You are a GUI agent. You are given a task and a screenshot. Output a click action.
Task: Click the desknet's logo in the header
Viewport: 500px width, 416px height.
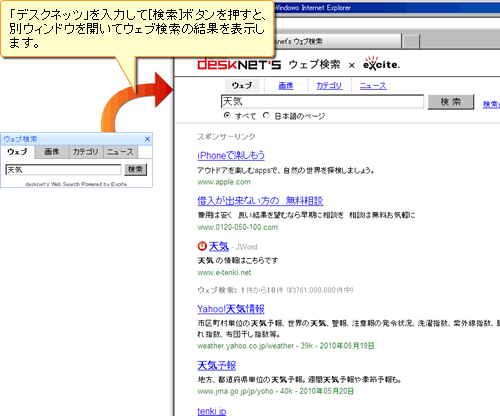pyautogui.click(x=239, y=64)
